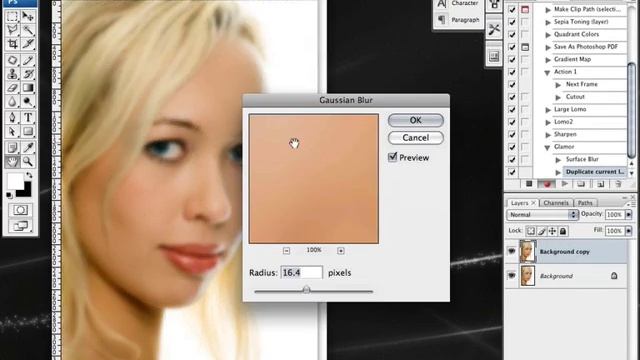Select the Slice tool
This screenshot has height=360, width=640.
coord(28,43)
